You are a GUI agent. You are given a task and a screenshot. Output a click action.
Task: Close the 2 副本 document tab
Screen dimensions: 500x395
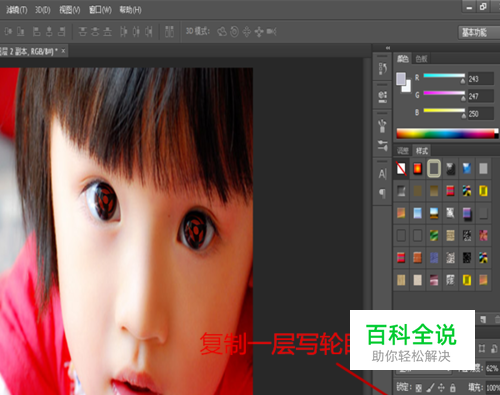(x=63, y=51)
